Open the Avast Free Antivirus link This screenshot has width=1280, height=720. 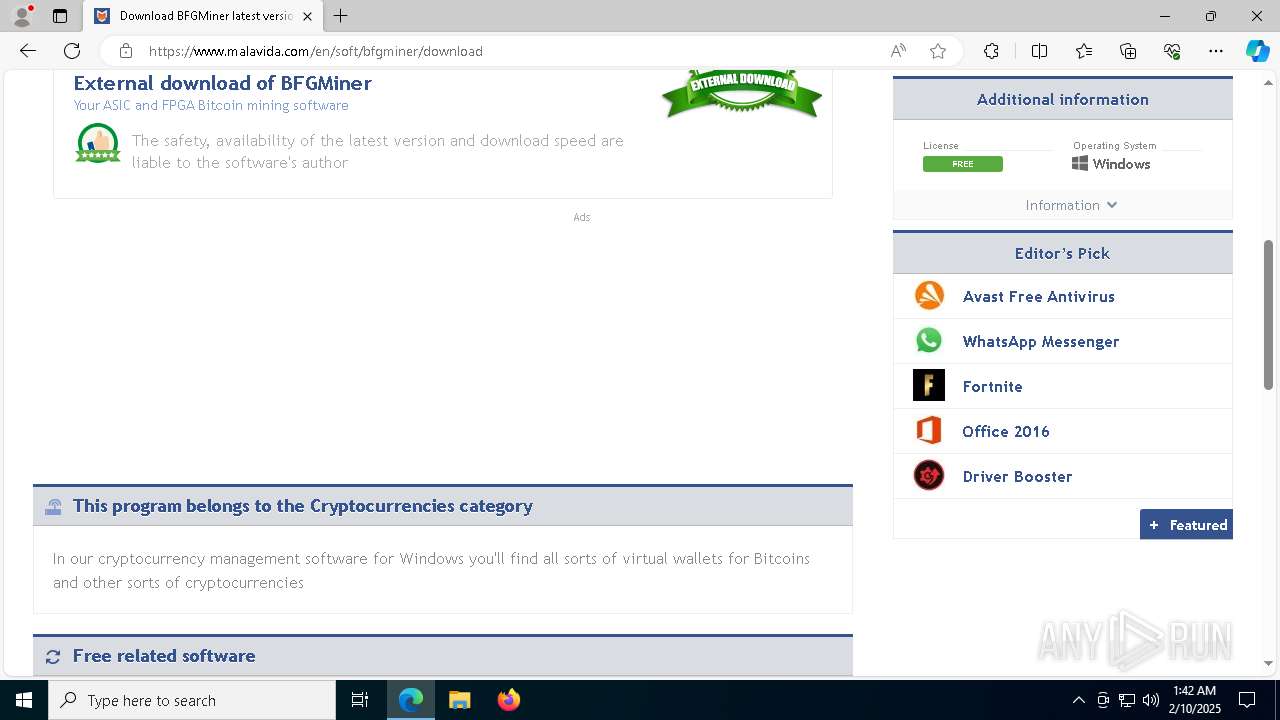click(x=1038, y=296)
